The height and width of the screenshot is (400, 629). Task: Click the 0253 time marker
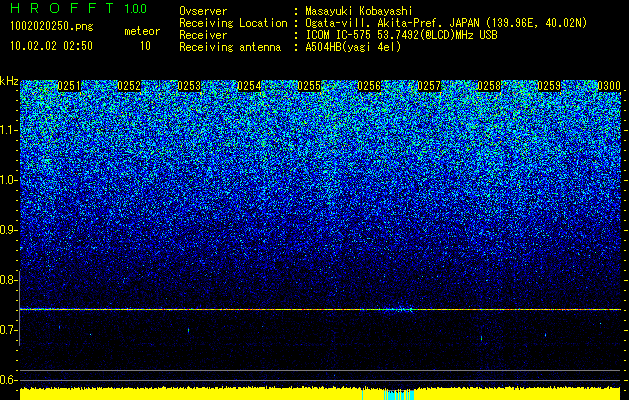click(x=189, y=86)
